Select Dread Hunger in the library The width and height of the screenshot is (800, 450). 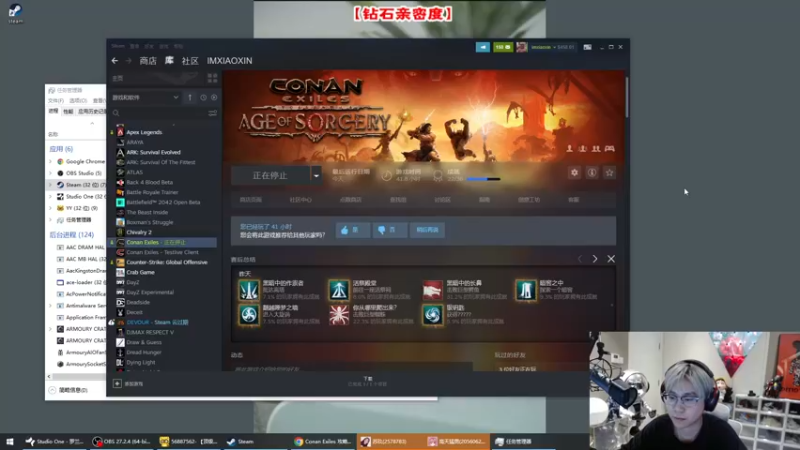[x=143, y=353]
